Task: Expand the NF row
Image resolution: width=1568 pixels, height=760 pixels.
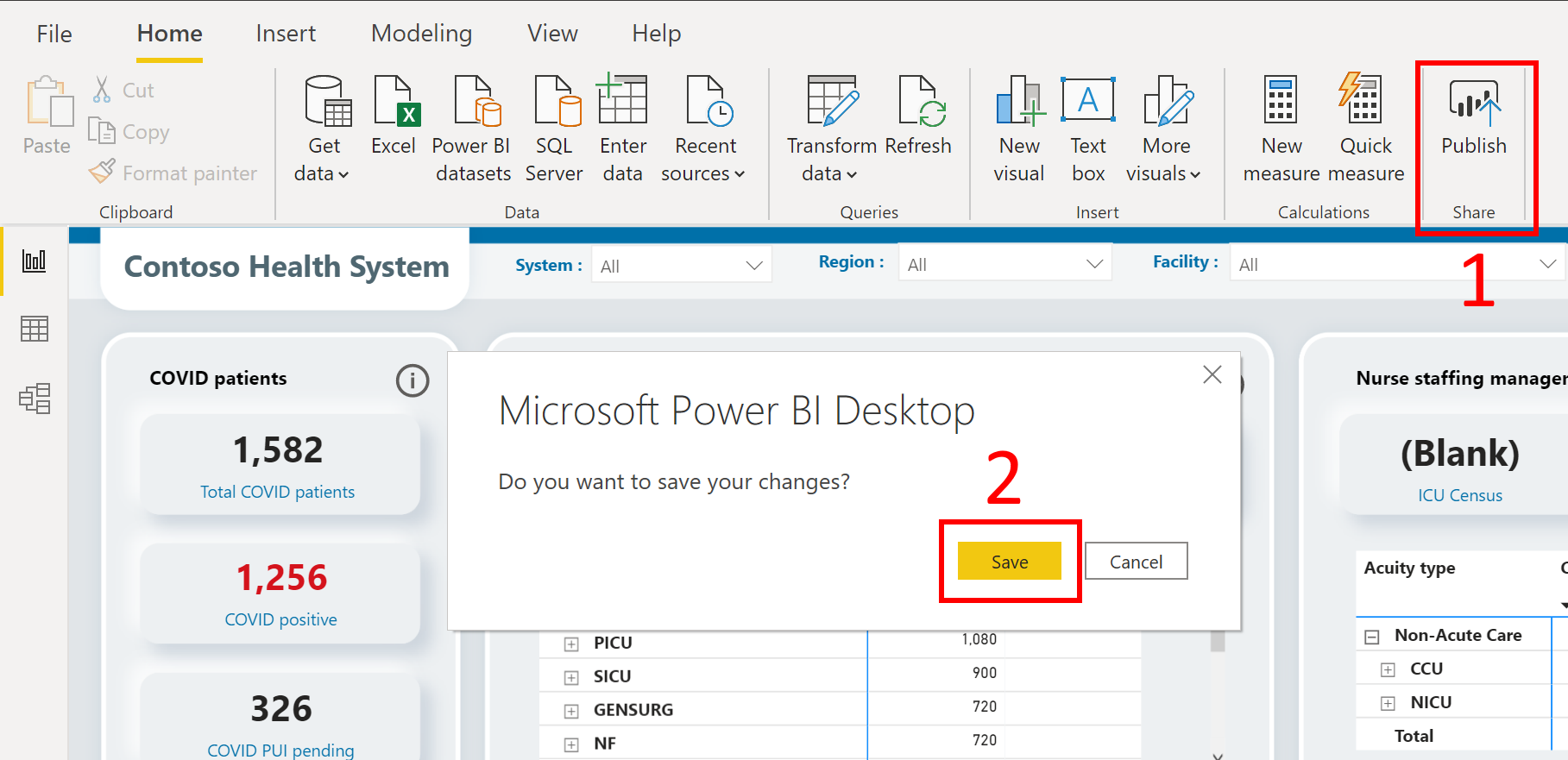Action: pos(571,745)
